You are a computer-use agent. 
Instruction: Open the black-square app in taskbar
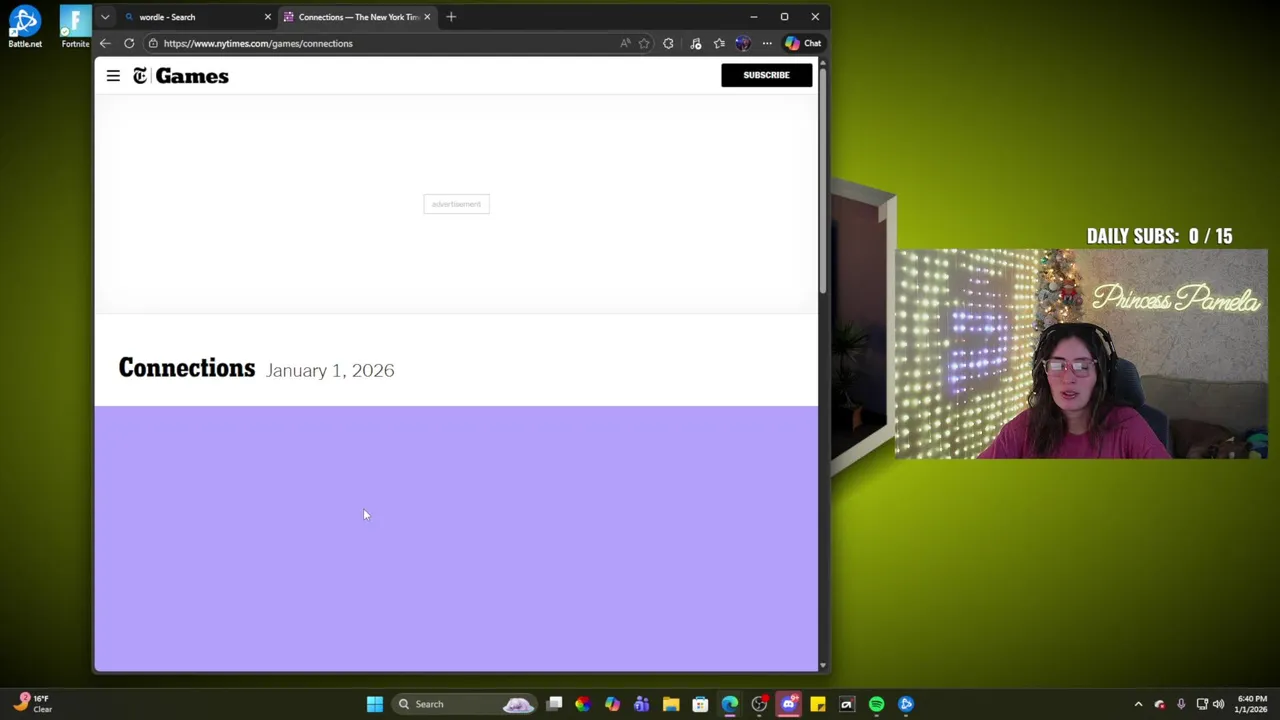pyautogui.click(x=847, y=704)
